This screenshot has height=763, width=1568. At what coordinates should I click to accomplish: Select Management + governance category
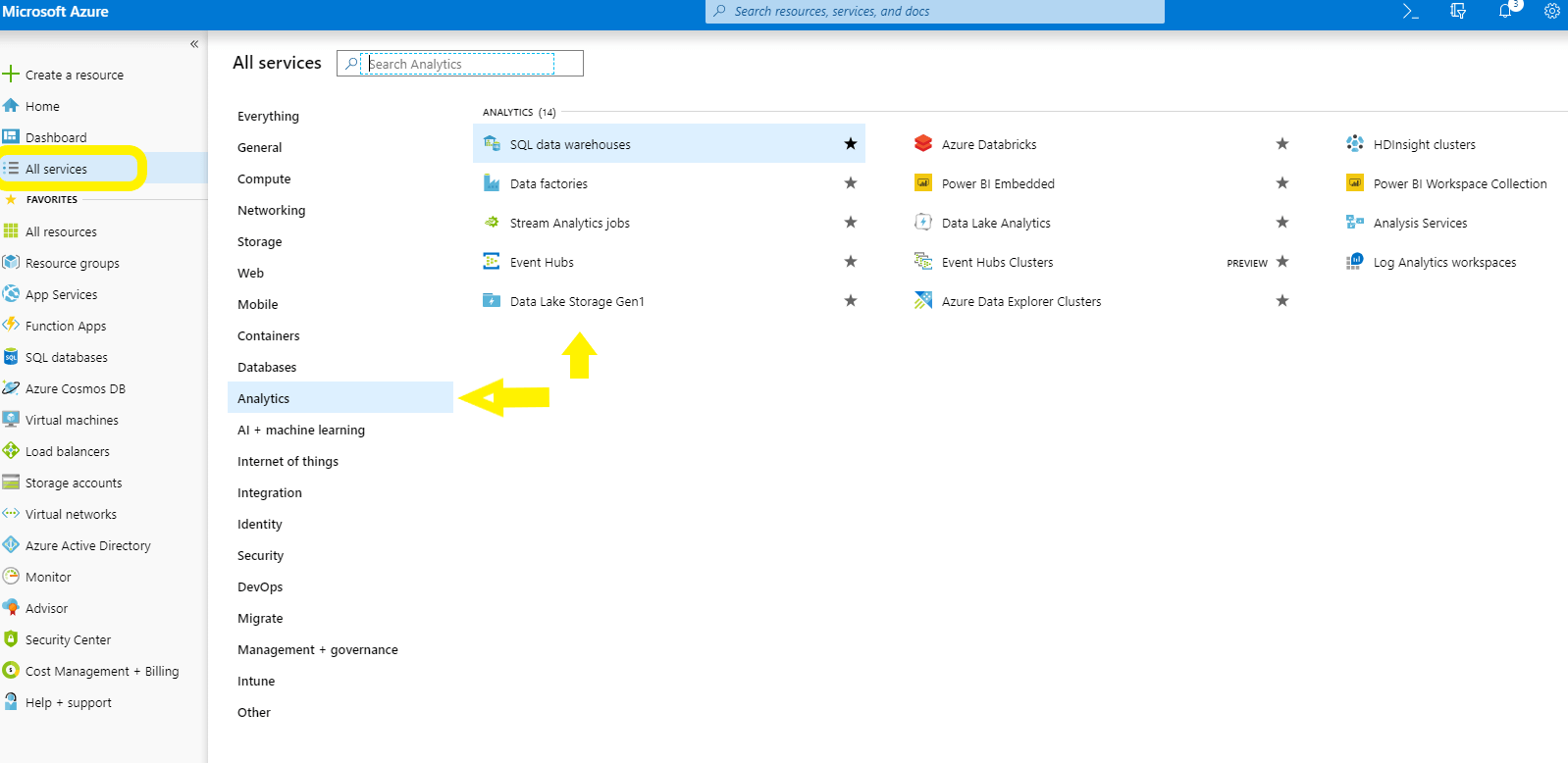coord(318,649)
